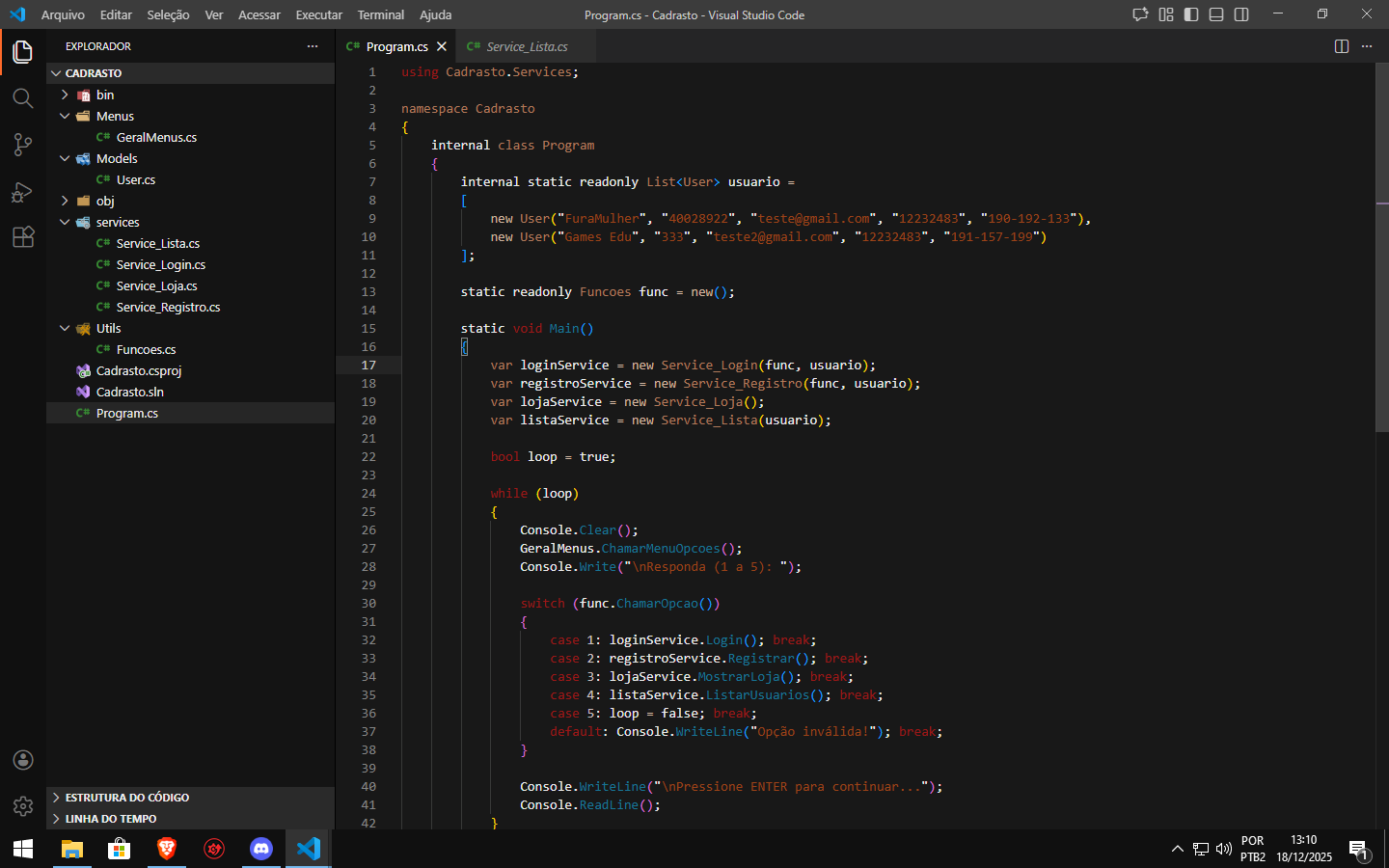The width and height of the screenshot is (1389, 868).
Task: Open the Arquivo menu
Action: click(63, 14)
